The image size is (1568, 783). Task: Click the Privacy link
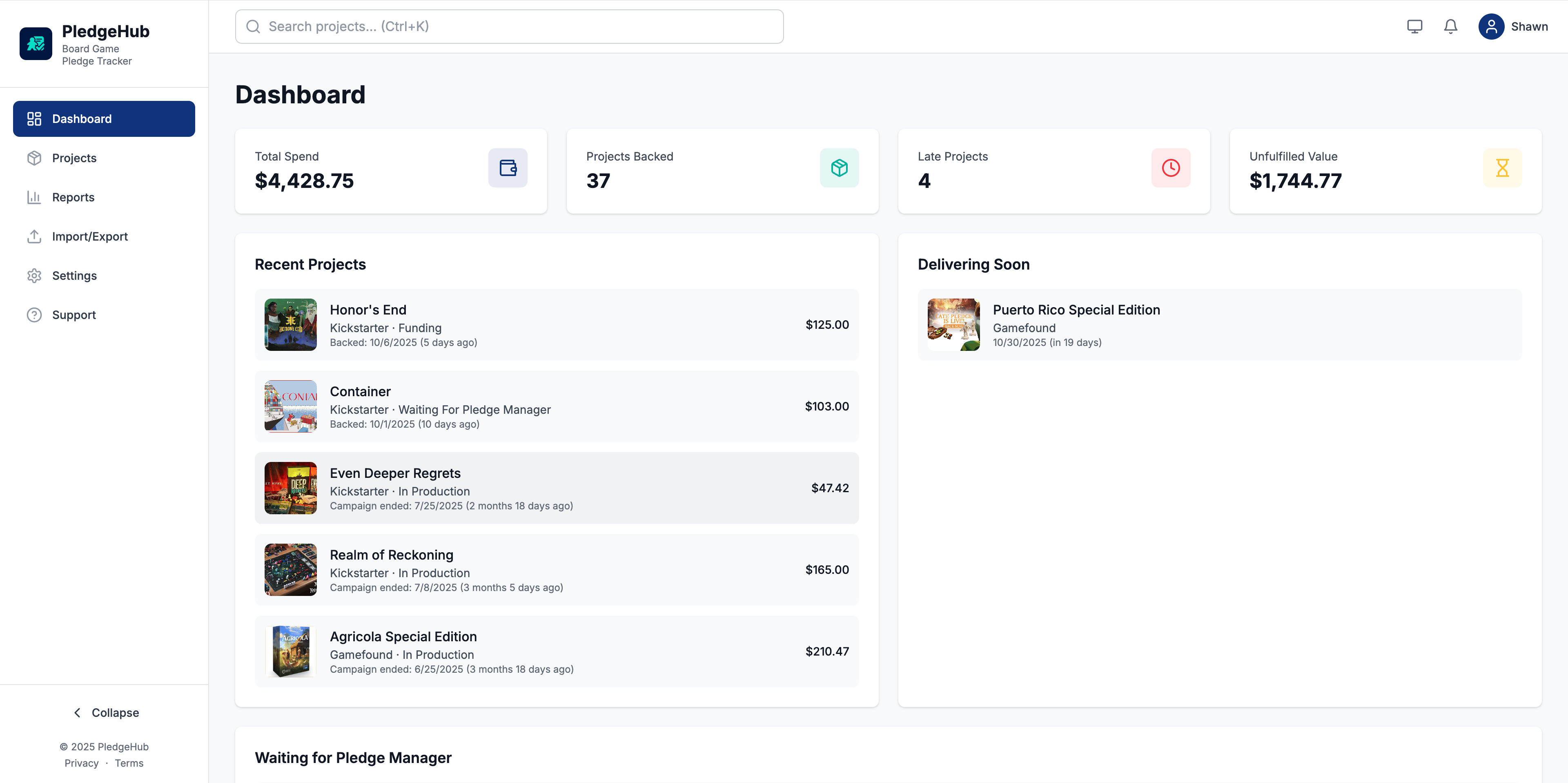pyautogui.click(x=81, y=763)
